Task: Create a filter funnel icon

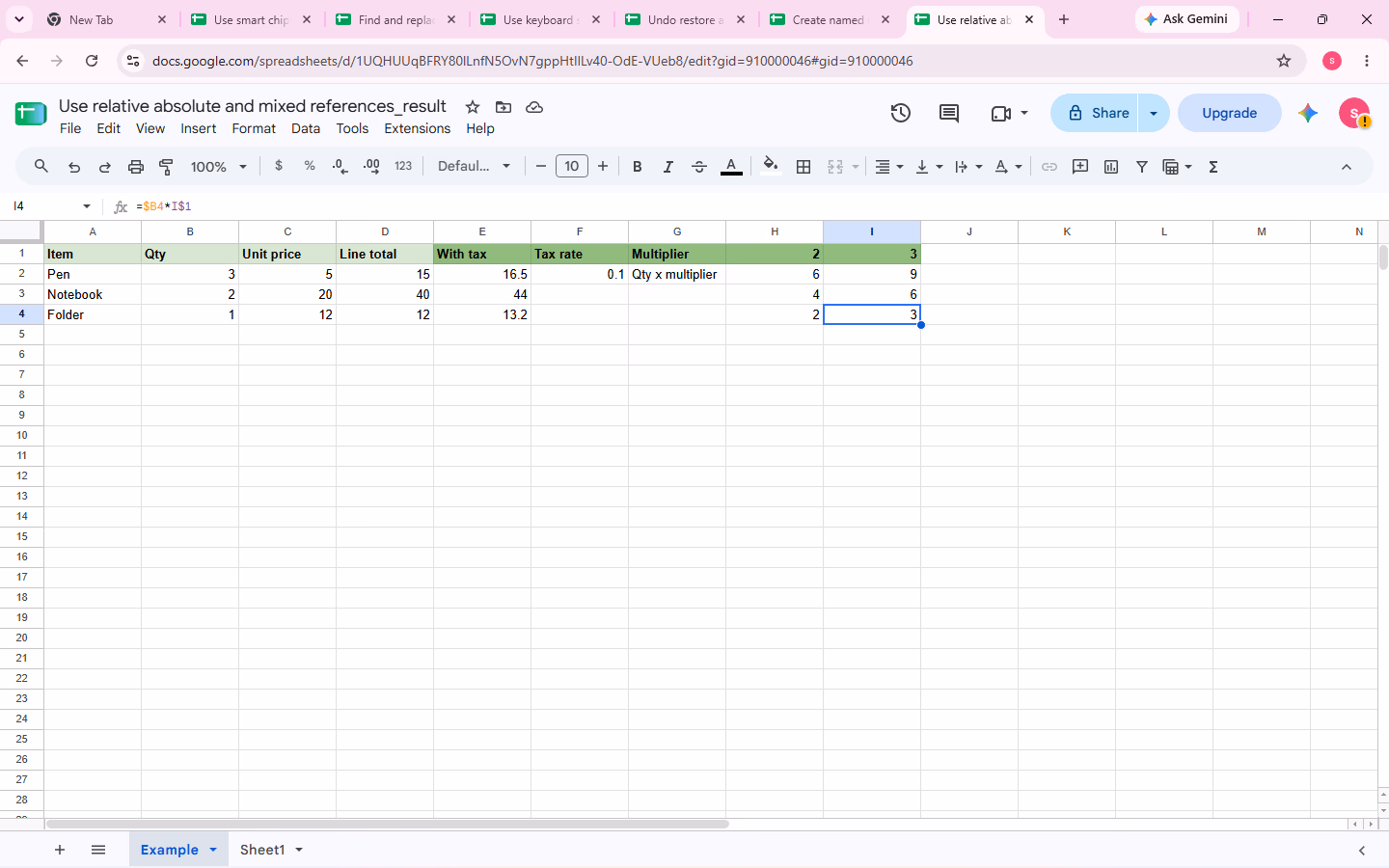Action: coord(1142,167)
